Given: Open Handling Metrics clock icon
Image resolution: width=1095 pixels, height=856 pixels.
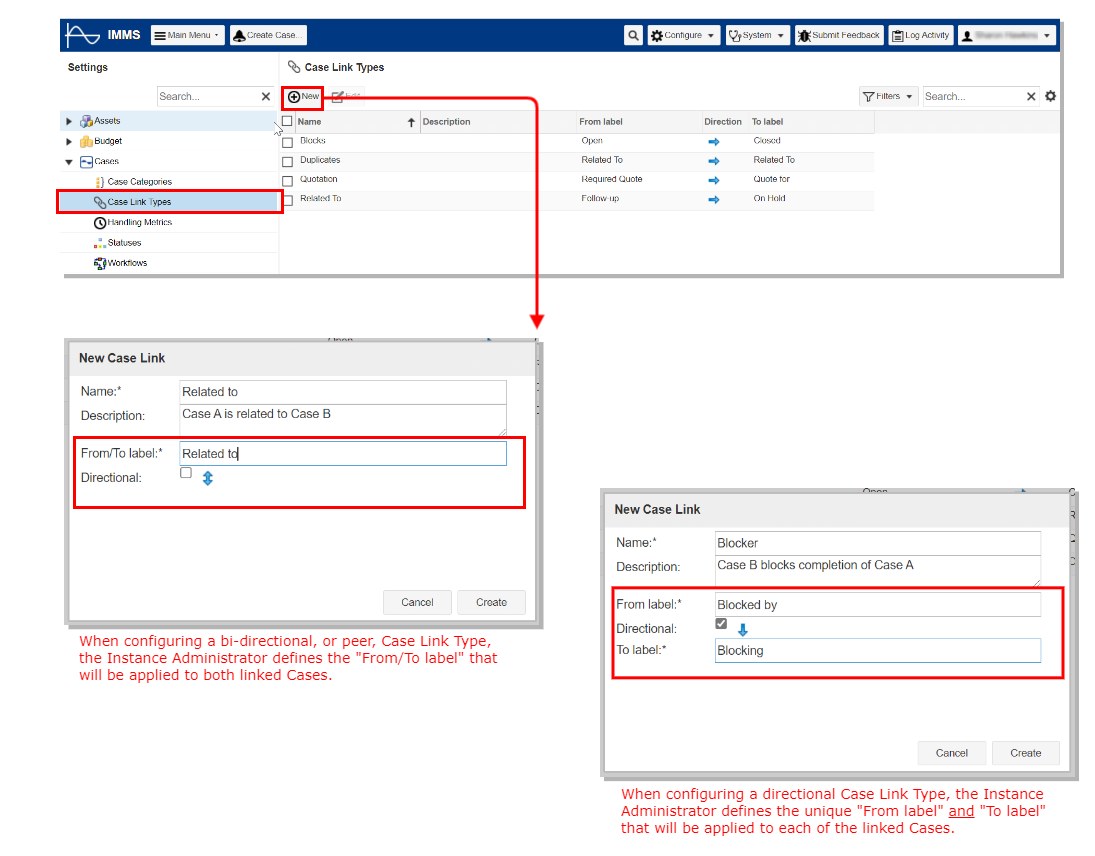Looking at the screenshot, I should [x=98, y=221].
